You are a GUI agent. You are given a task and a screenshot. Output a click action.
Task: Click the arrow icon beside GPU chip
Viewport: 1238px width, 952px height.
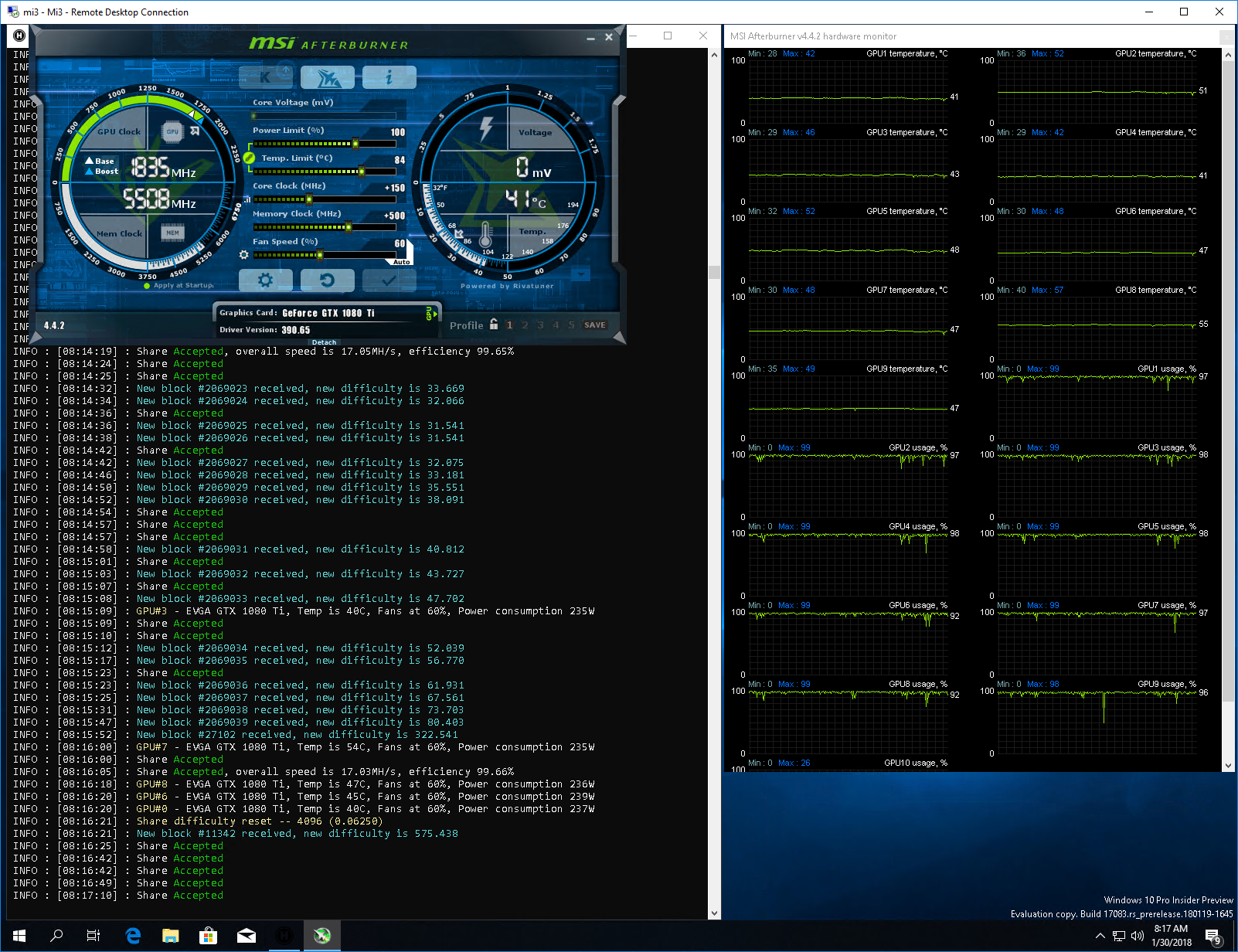tap(195, 131)
